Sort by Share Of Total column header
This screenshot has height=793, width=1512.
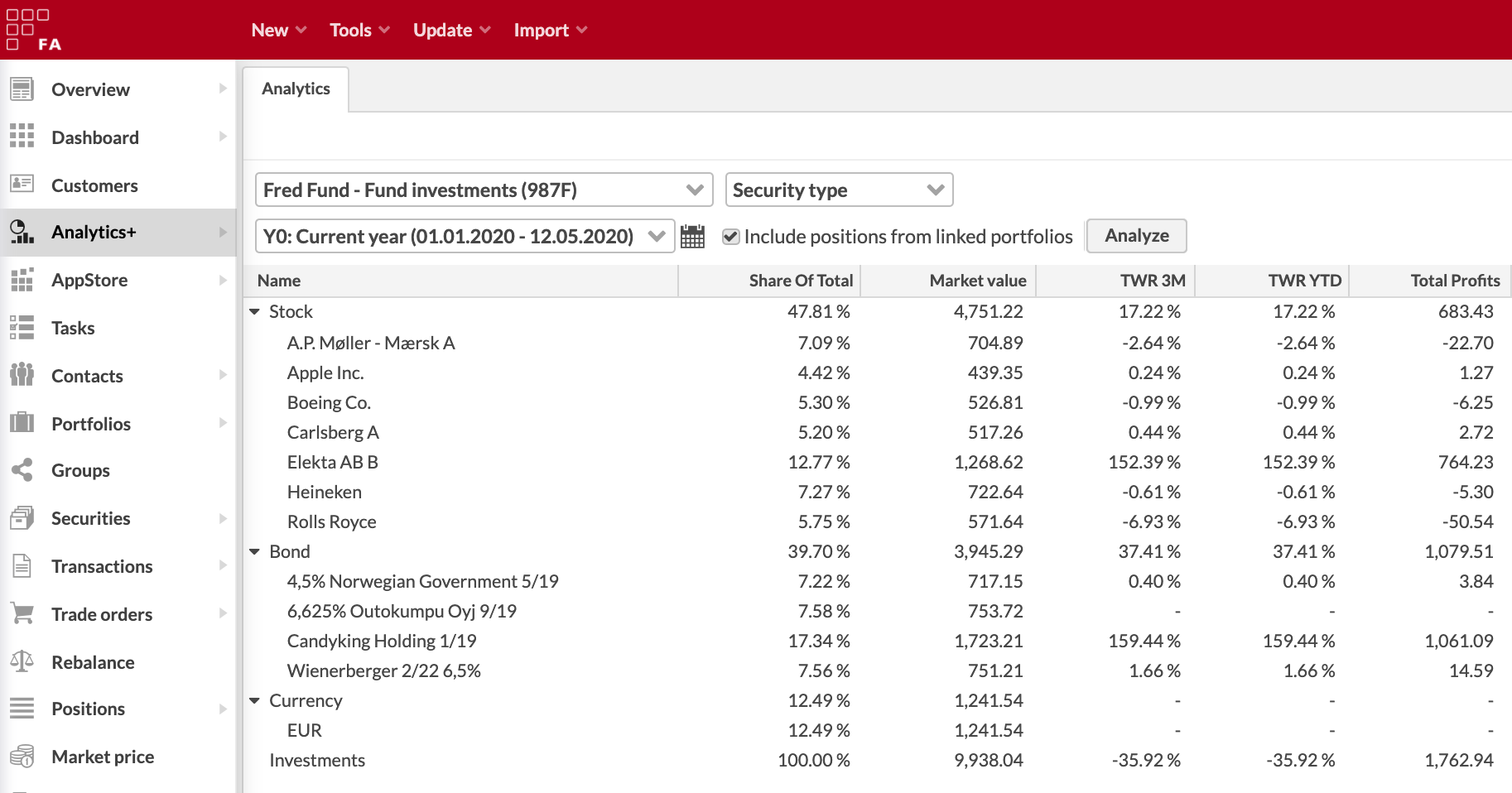point(770,281)
